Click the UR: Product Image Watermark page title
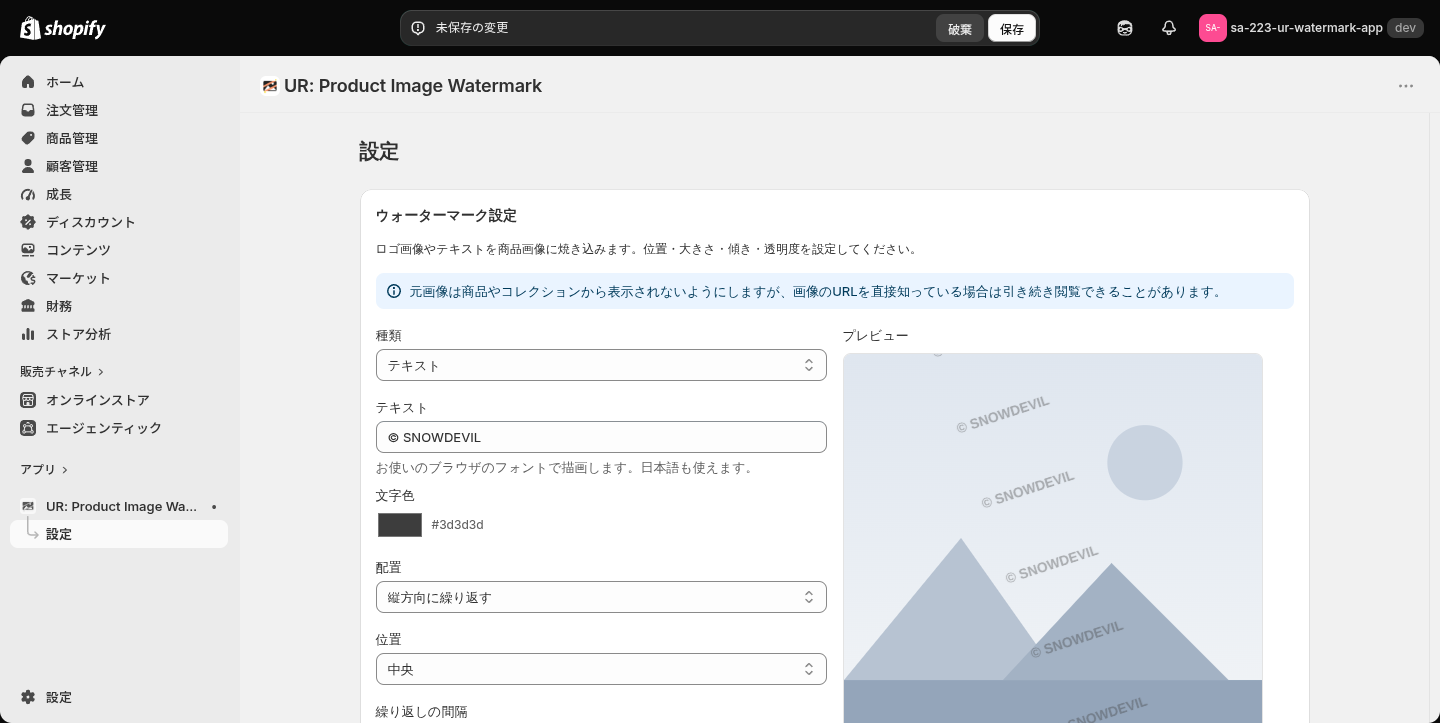Image resolution: width=1440 pixels, height=723 pixels. [x=413, y=86]
